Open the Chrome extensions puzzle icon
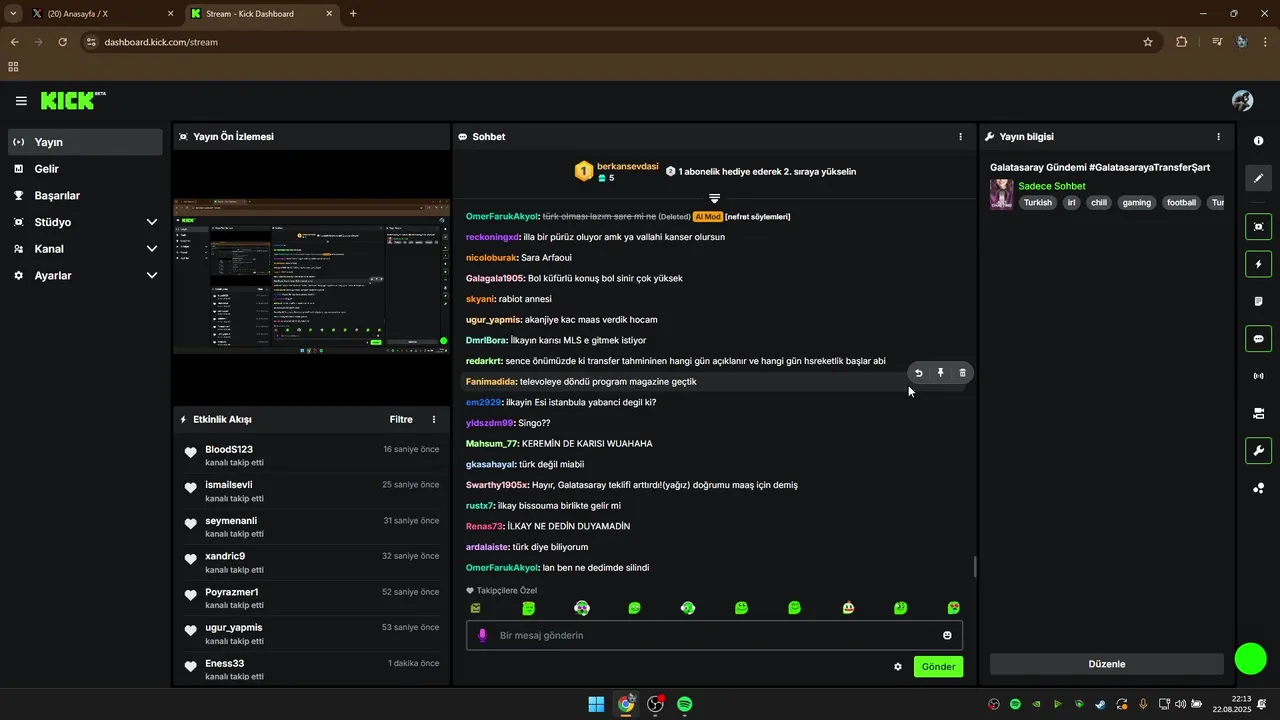 tap(1181, 42)
